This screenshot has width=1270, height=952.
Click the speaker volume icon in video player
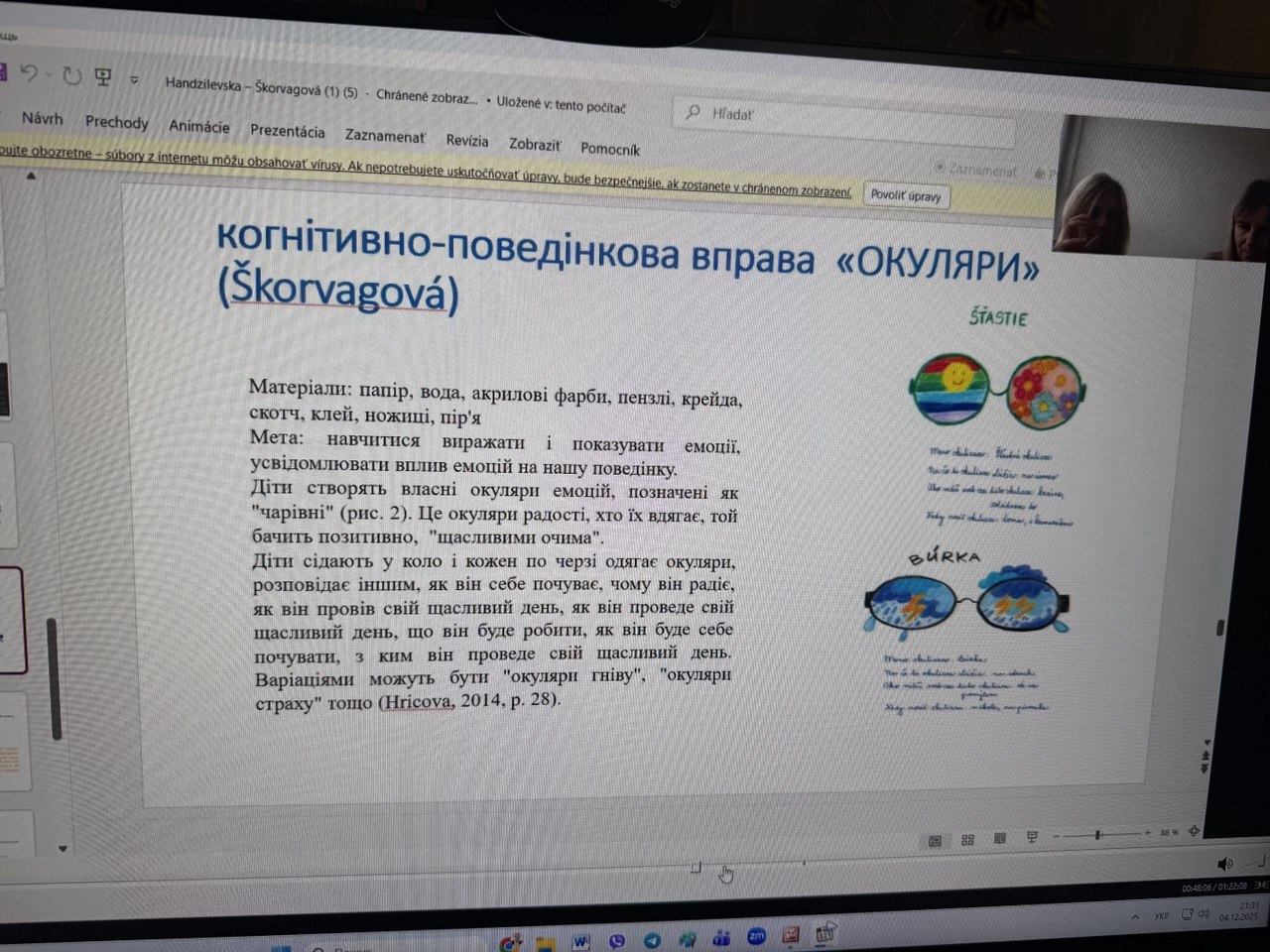(1225, 865)
